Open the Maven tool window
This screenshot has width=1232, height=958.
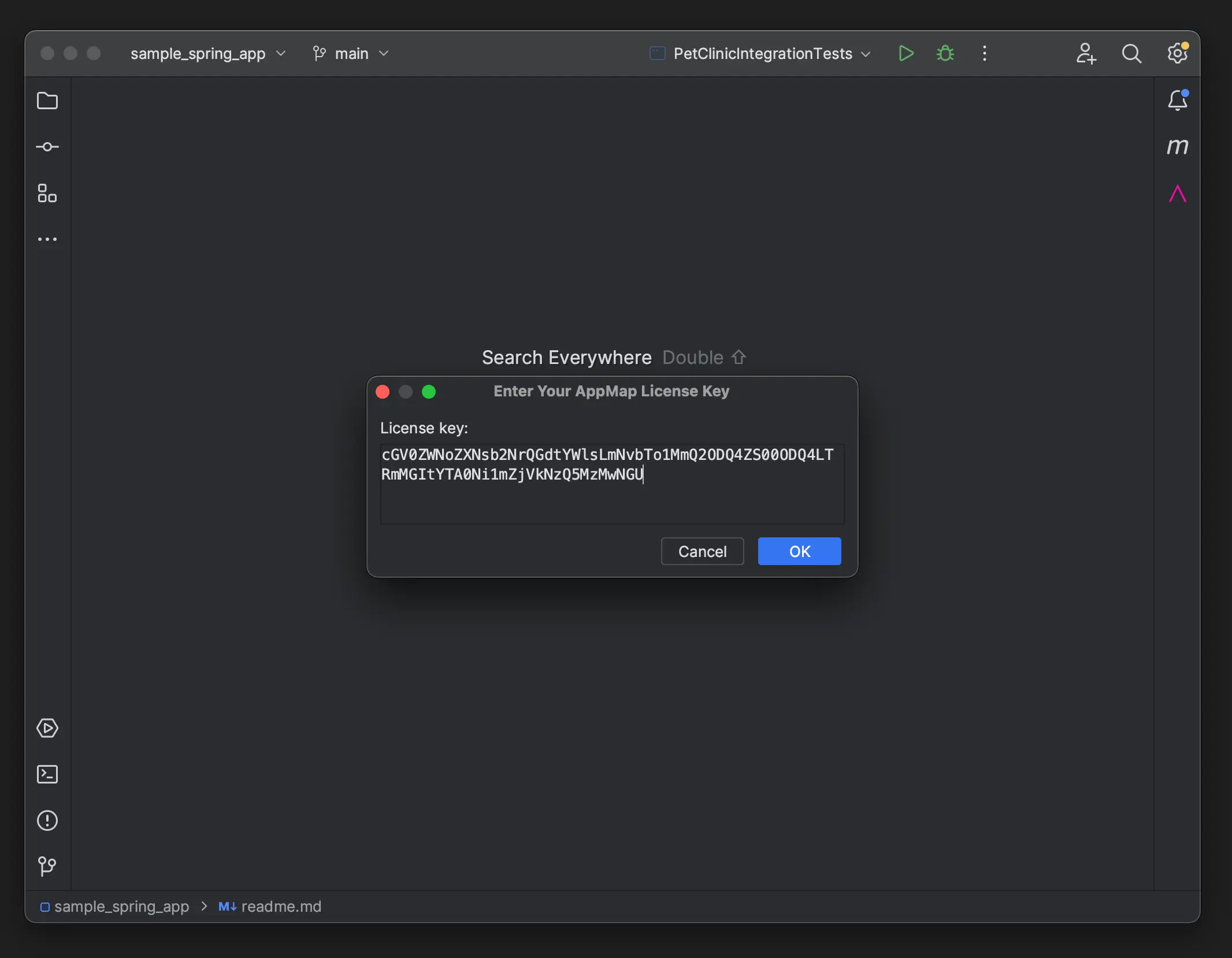pos(1178,147)
